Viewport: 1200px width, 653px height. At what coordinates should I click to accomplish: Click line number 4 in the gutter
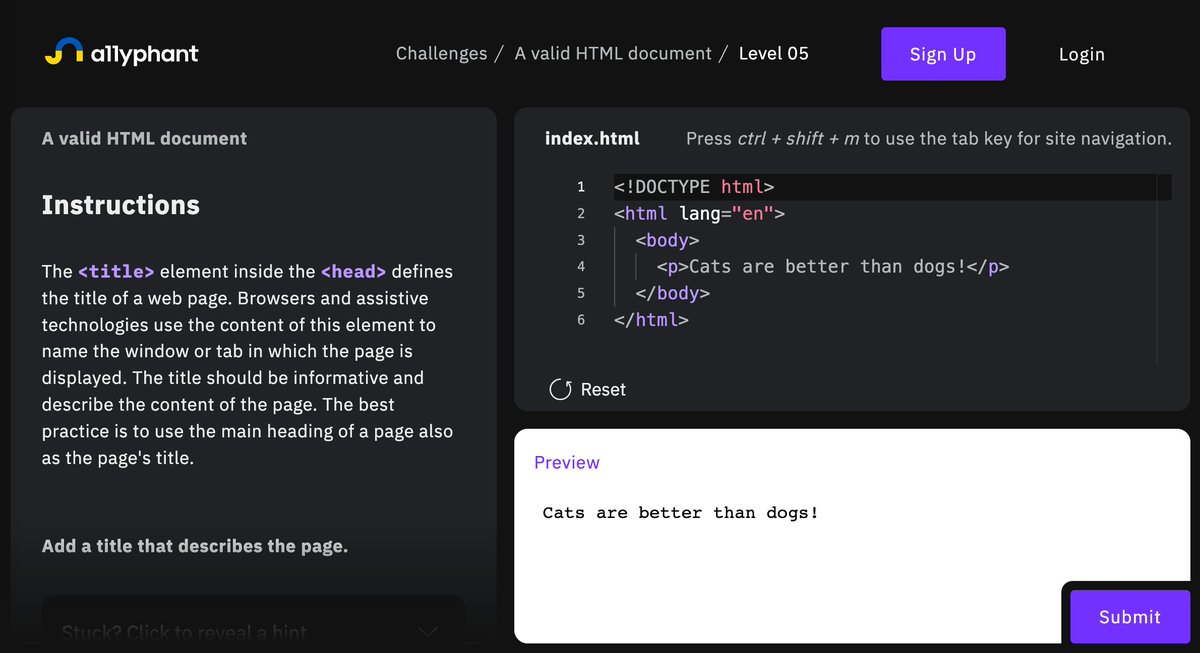point(580,267)
